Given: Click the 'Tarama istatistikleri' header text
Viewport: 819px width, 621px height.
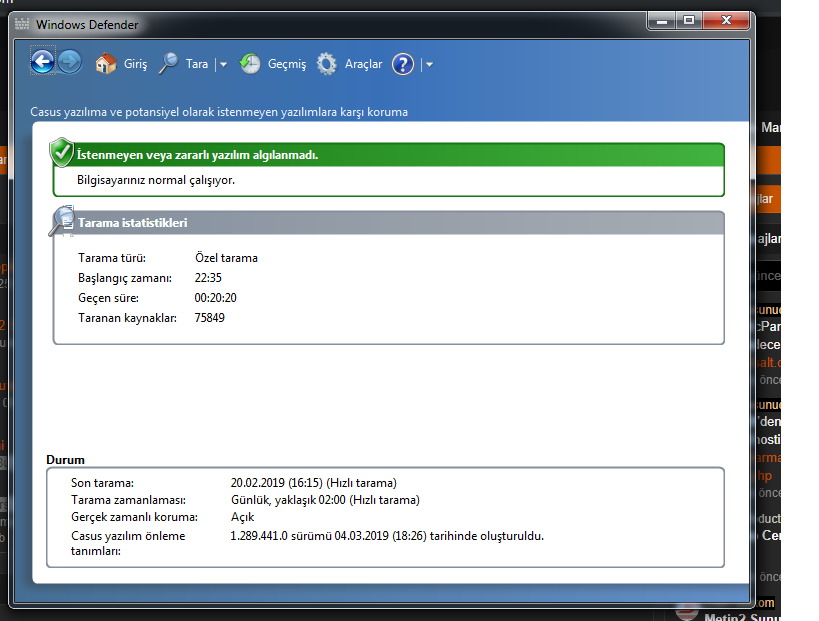Looking at the screenshot, I should click(x=133, y=223).
